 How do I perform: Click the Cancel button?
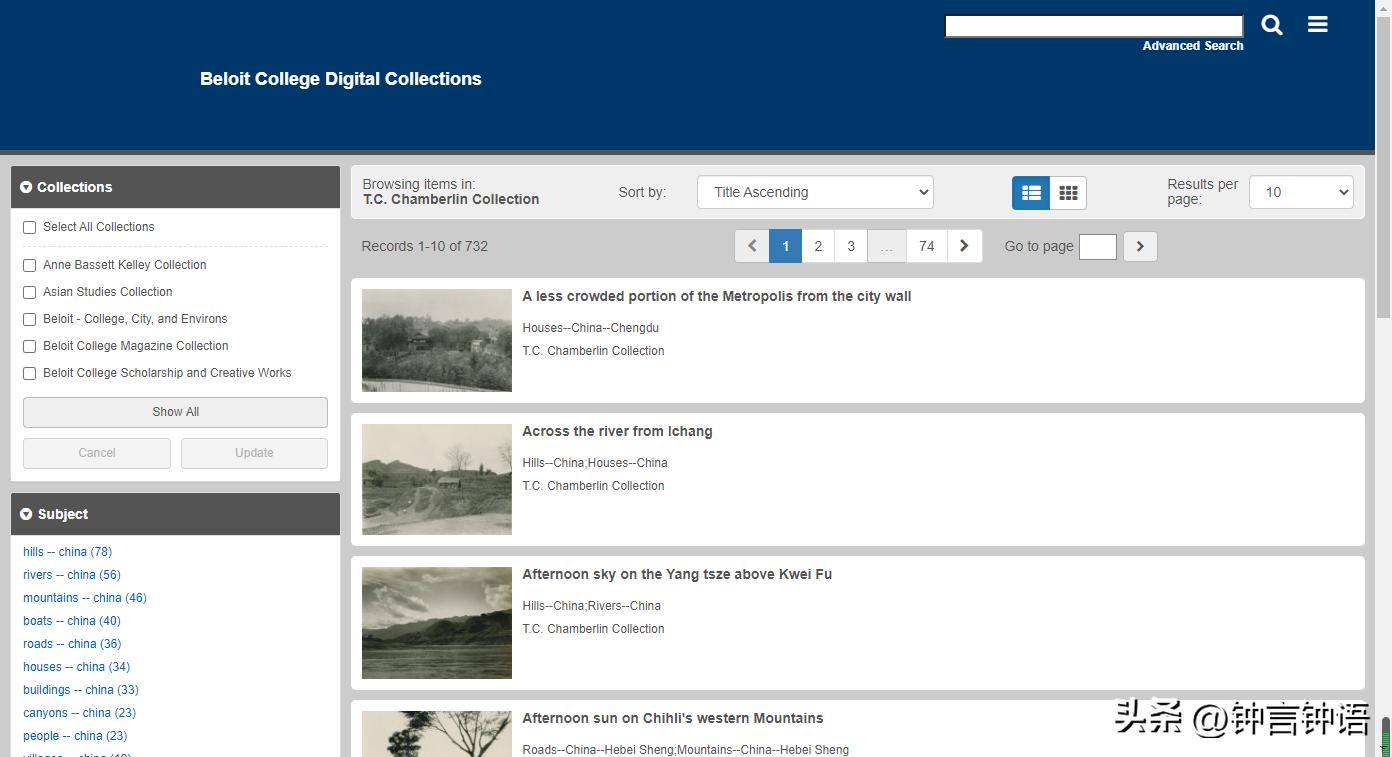point(97,453)
